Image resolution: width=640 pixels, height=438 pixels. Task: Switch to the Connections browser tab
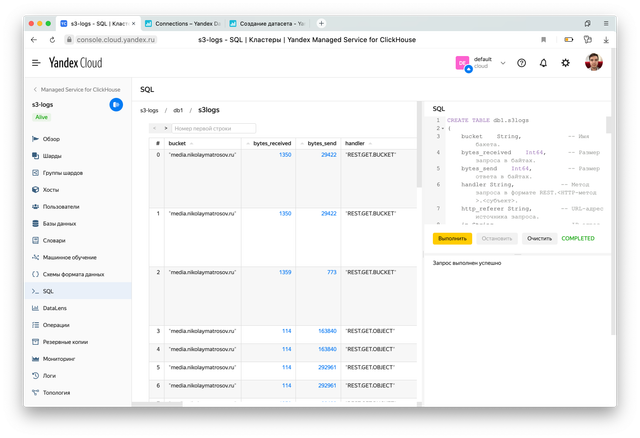pos(184,21)
